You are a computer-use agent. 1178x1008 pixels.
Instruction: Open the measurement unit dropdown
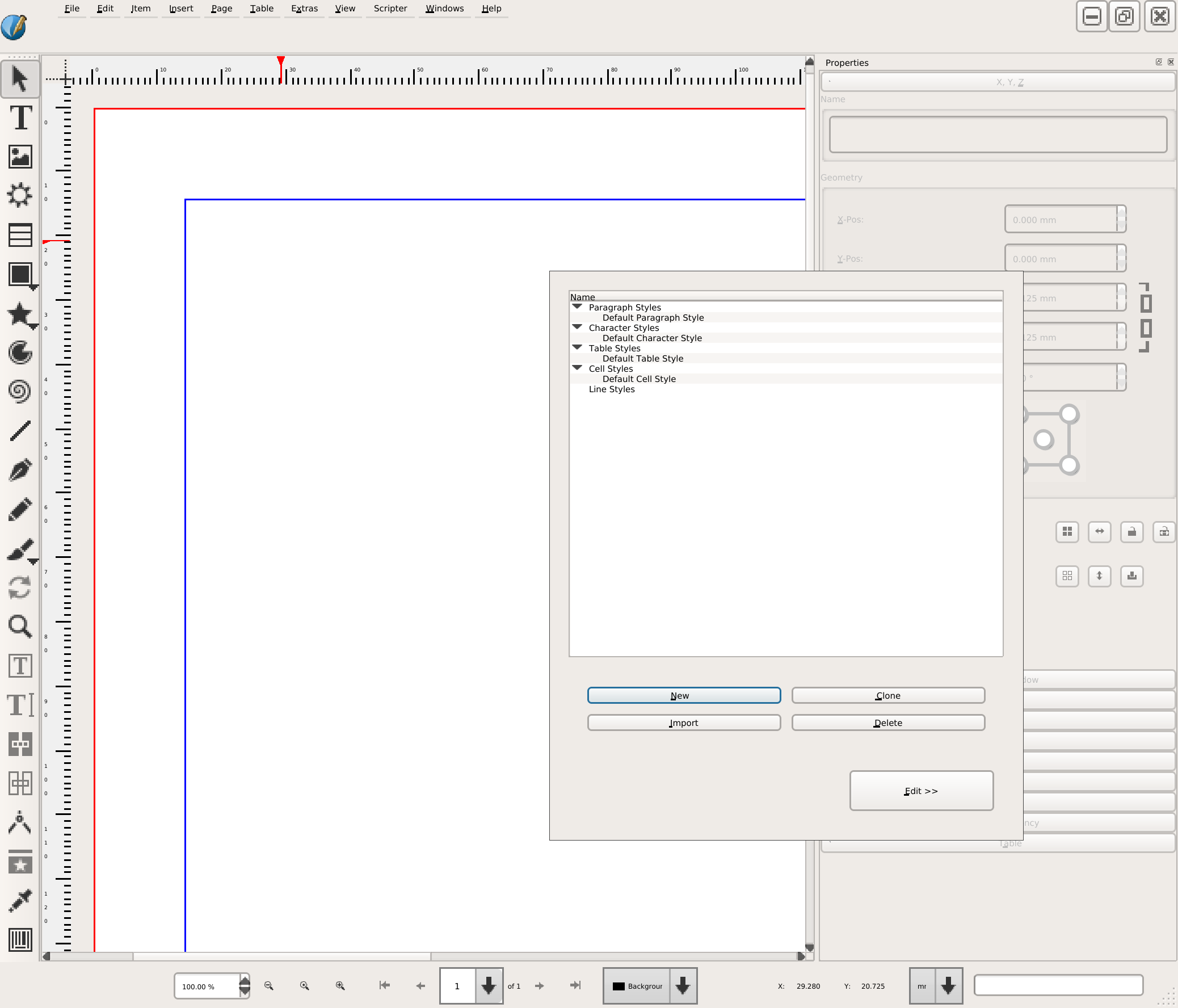tap(948, 986)
